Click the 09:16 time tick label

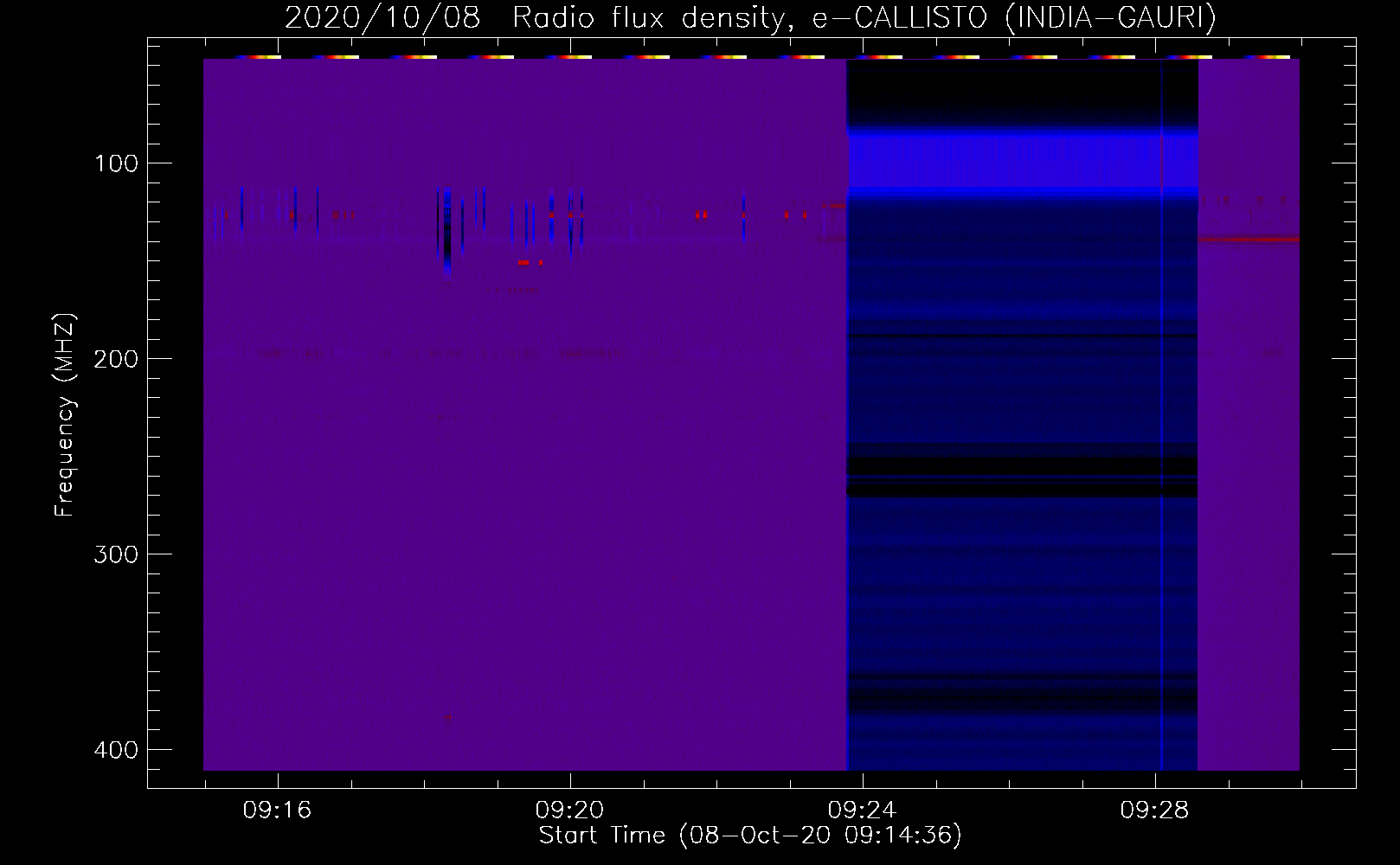click(277, 811)
